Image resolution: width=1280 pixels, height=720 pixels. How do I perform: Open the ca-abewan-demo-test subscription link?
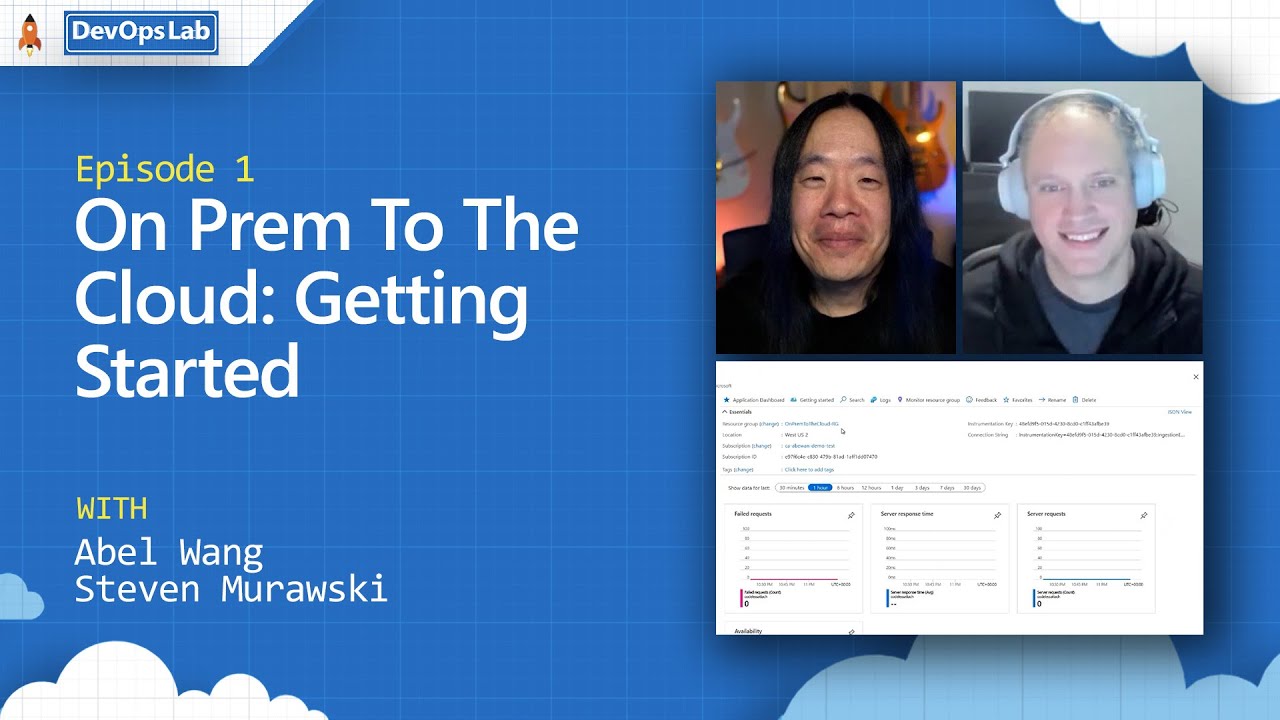(x=809, y=446)
